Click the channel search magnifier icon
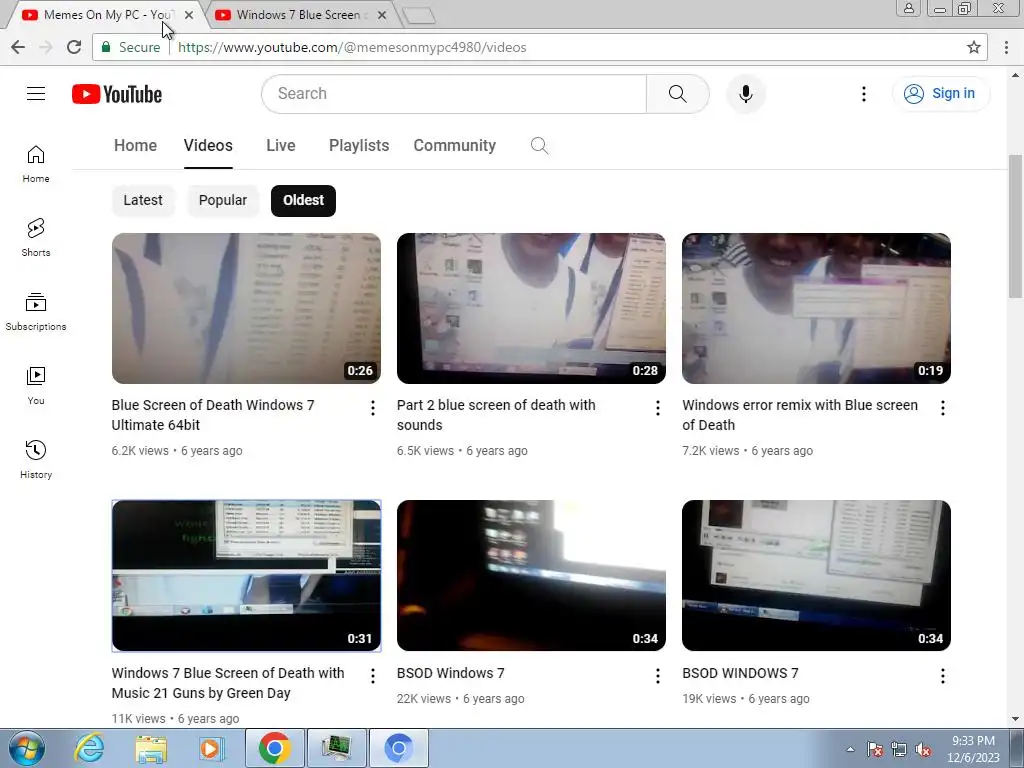 539,146
